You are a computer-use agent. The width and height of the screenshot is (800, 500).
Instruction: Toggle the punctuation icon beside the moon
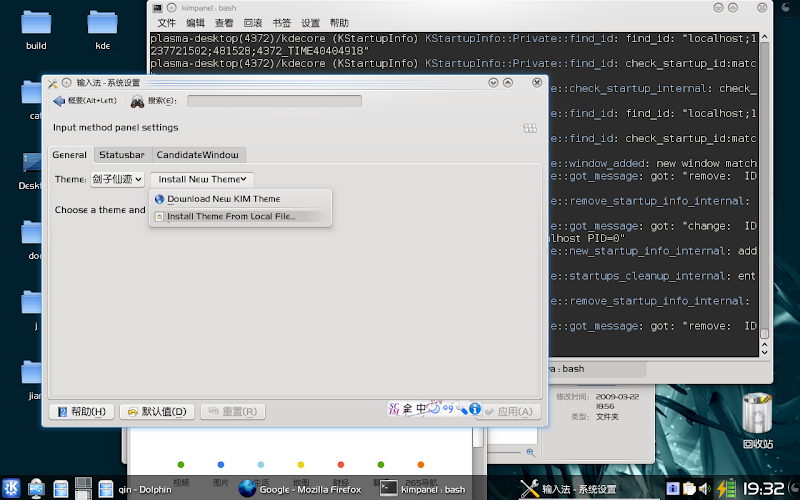(x=448, y=408)
